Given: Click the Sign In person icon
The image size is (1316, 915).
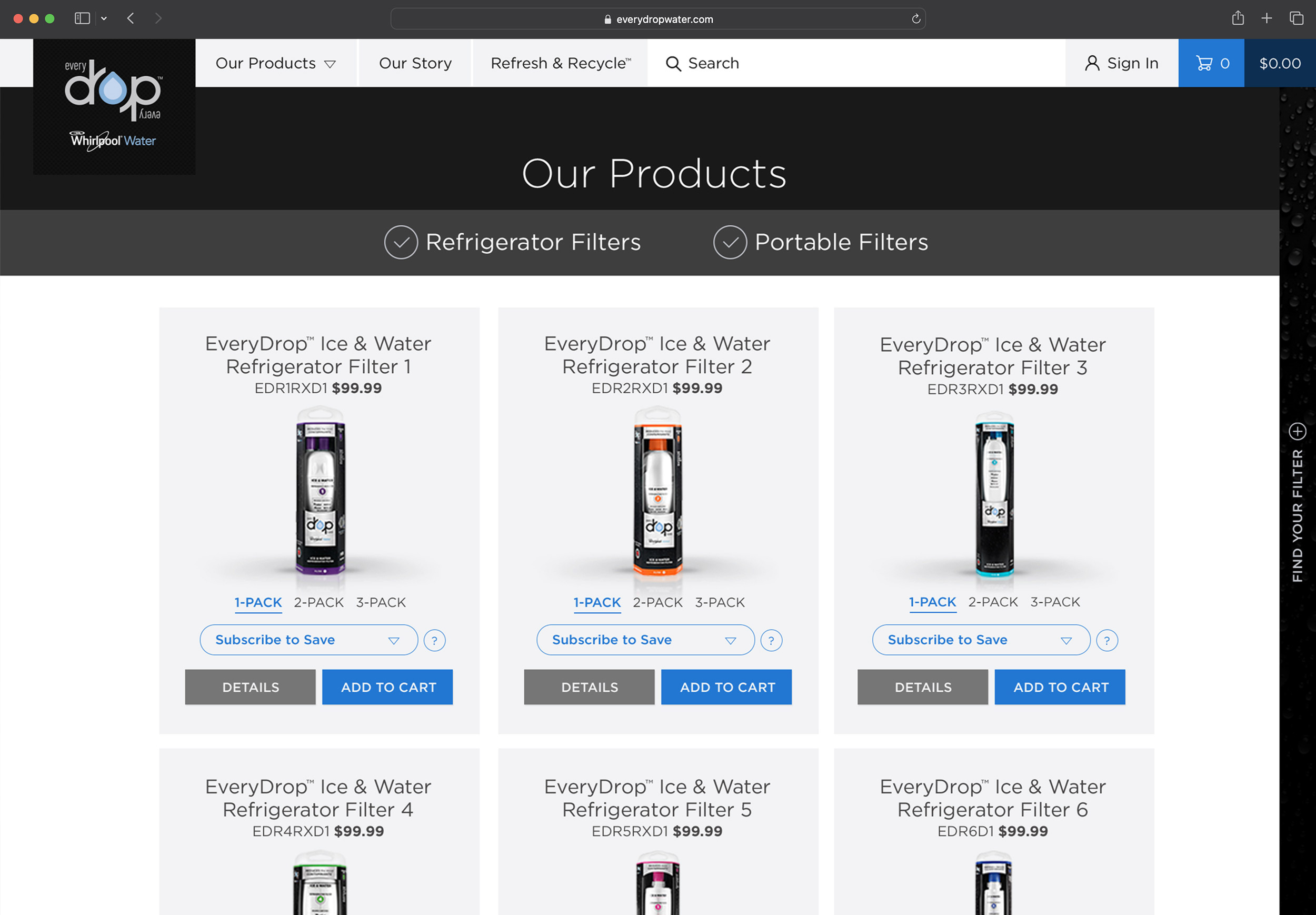Looking at the screenshot, I should pos(1092,63).
